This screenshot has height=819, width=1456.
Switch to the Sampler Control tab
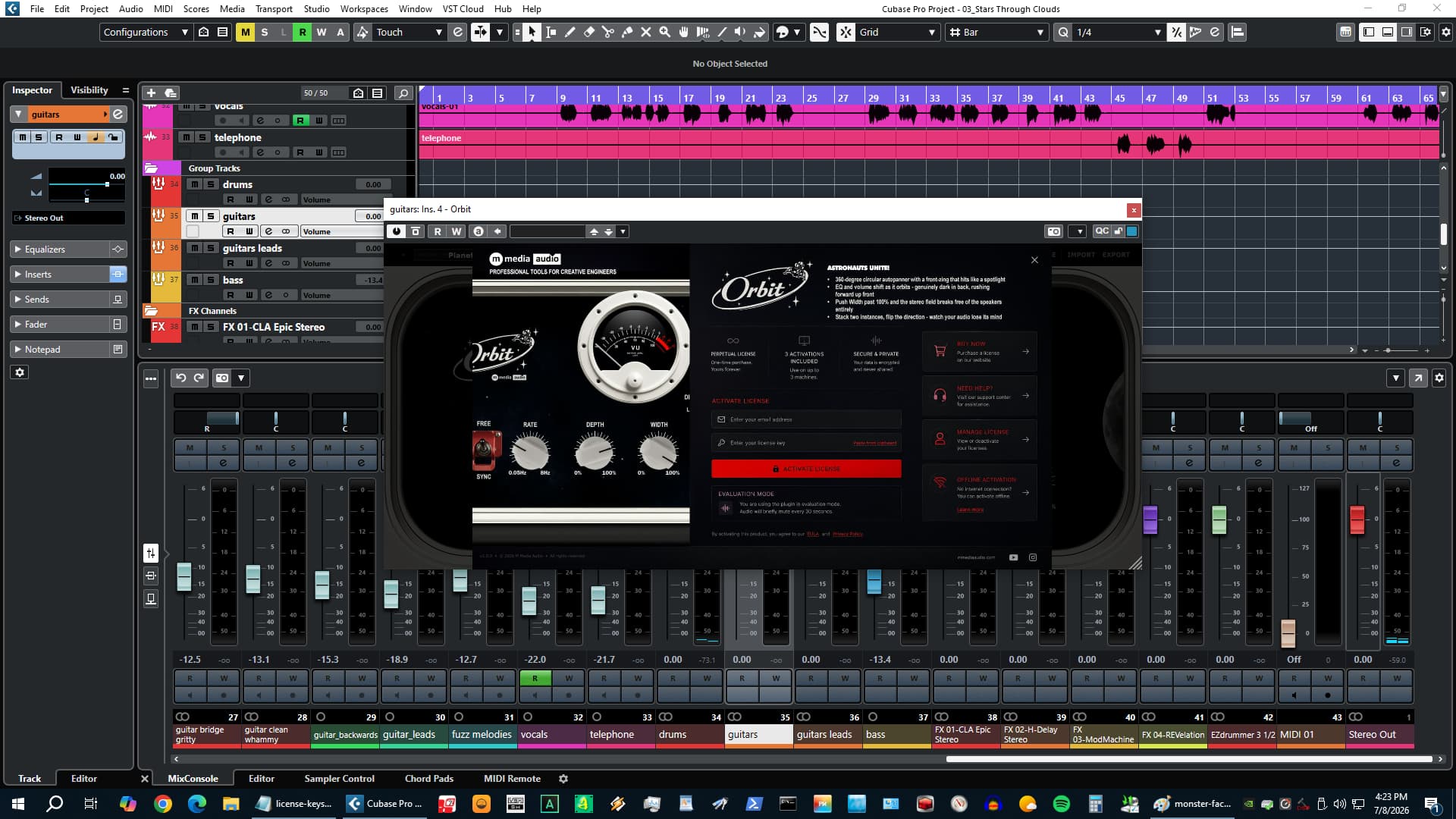click(339, 779)
